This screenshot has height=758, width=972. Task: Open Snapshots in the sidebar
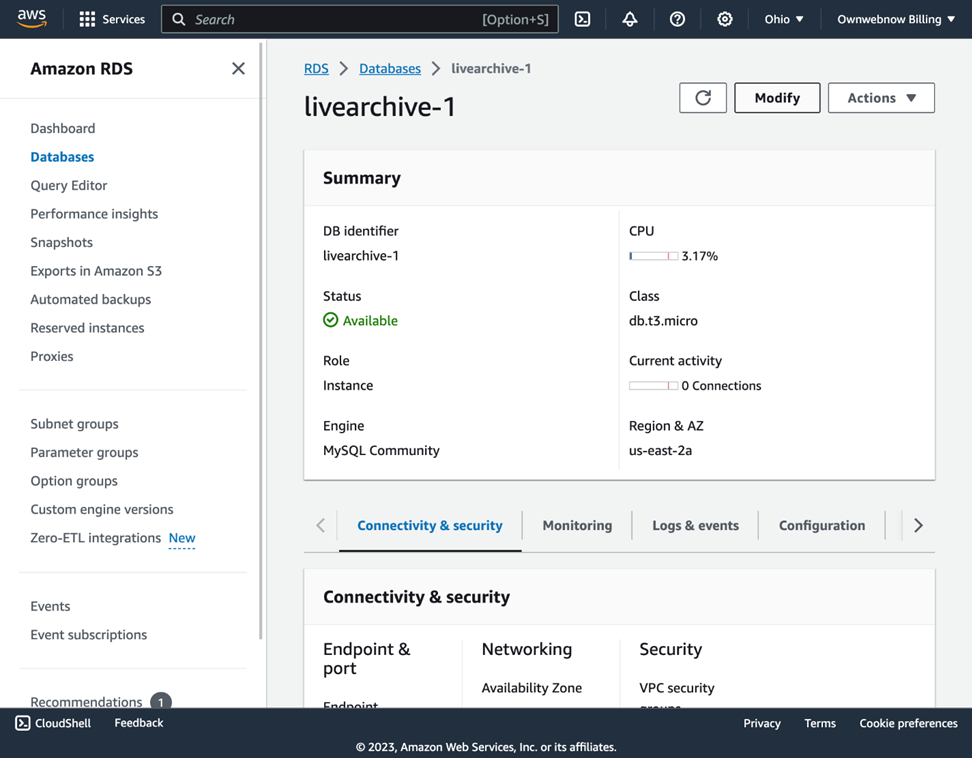[62, 243]
